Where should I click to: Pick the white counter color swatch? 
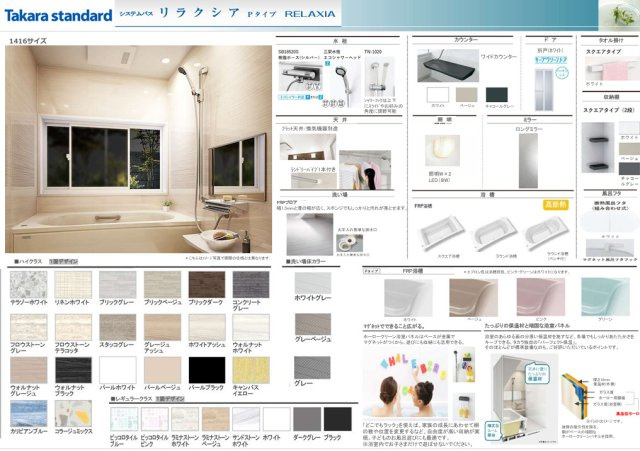pos(438,95)
